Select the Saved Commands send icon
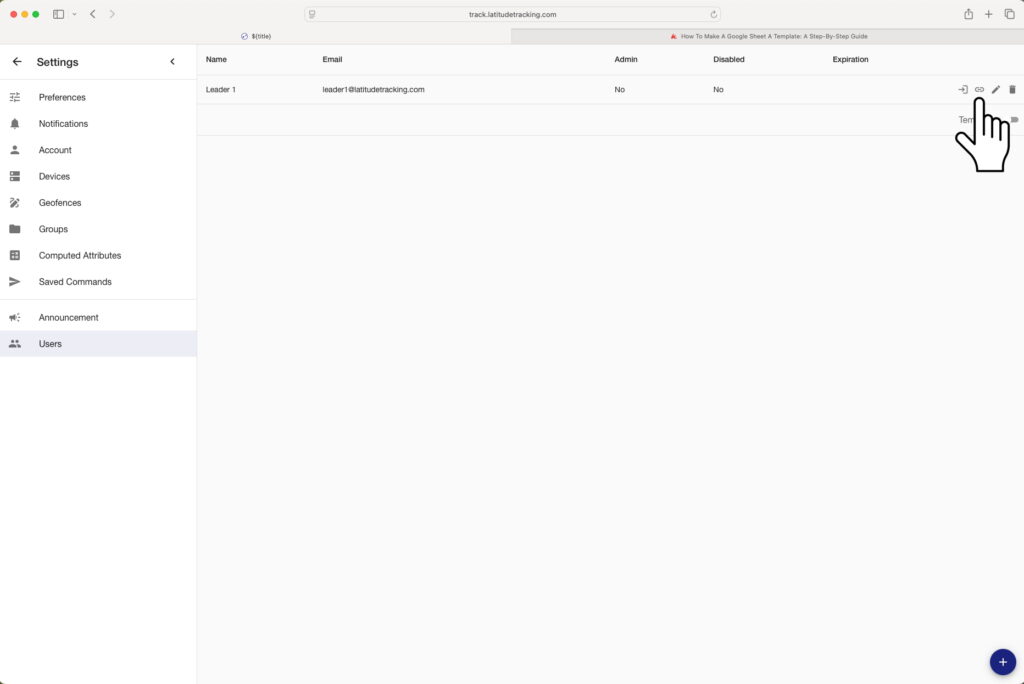Viewport: 1024px width, 684px height. click(14, 281)
